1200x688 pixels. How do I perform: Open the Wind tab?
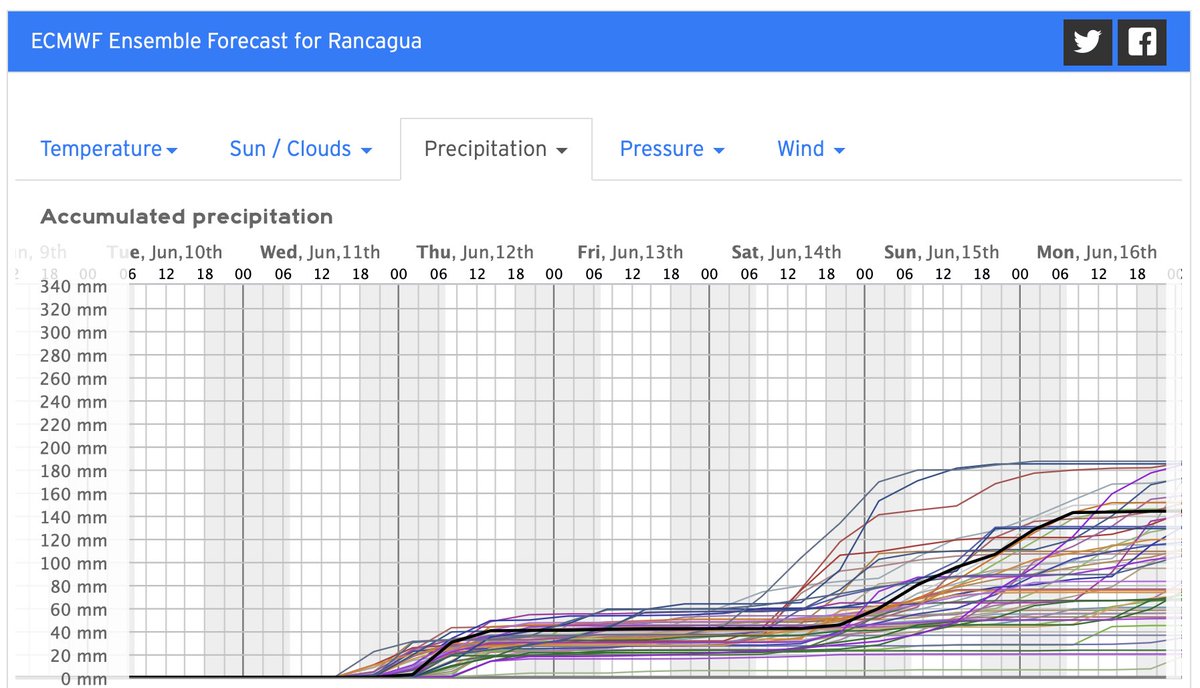pyautogui.click(x=811, y=149)
